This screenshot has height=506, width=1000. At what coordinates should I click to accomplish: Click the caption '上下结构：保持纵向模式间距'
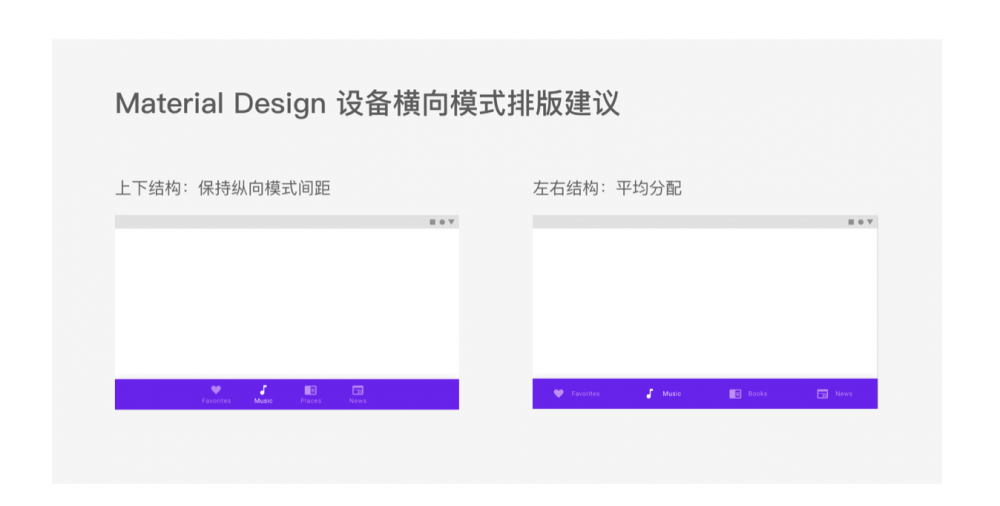(223, 188)
